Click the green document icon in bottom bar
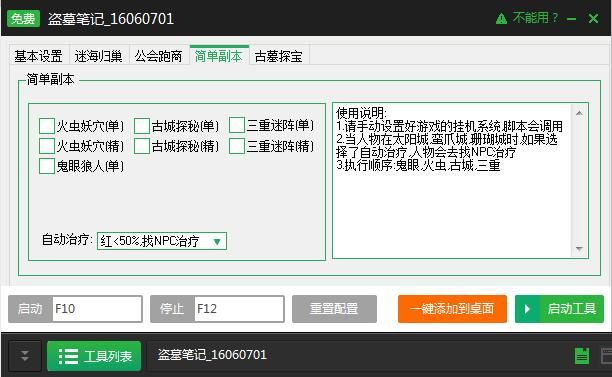Screen dimensions: 612x377 tap(582, 356)
